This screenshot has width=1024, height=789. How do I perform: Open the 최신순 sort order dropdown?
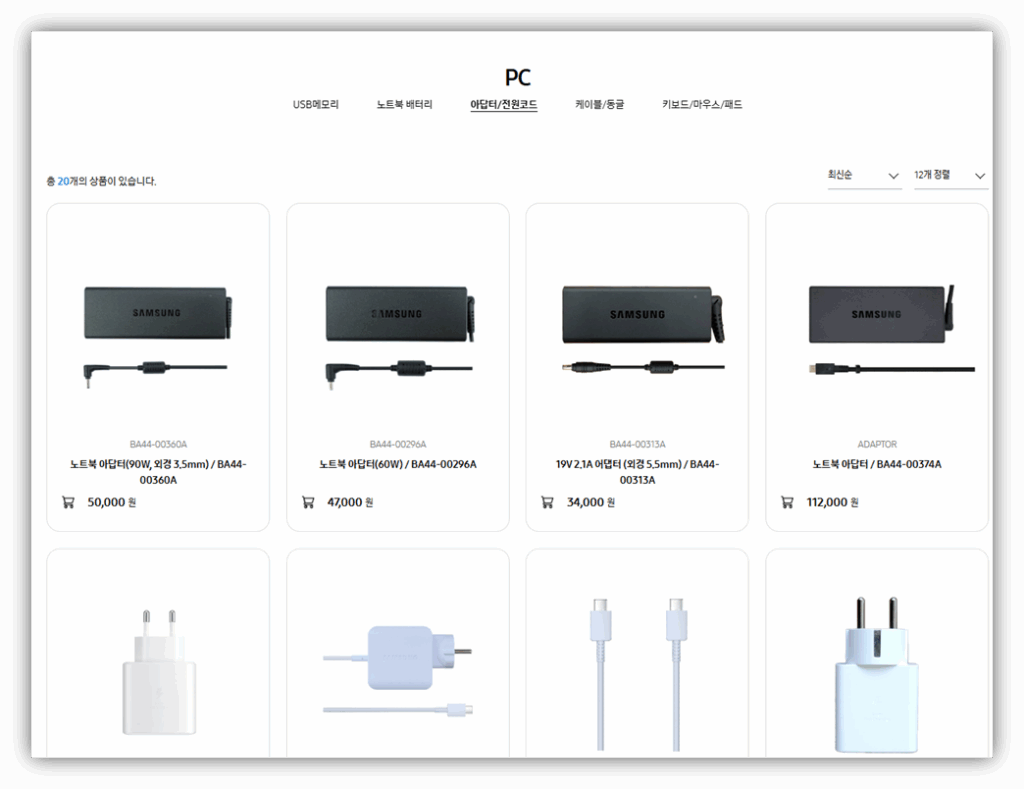pyautogui.click(x=864, y=176)
